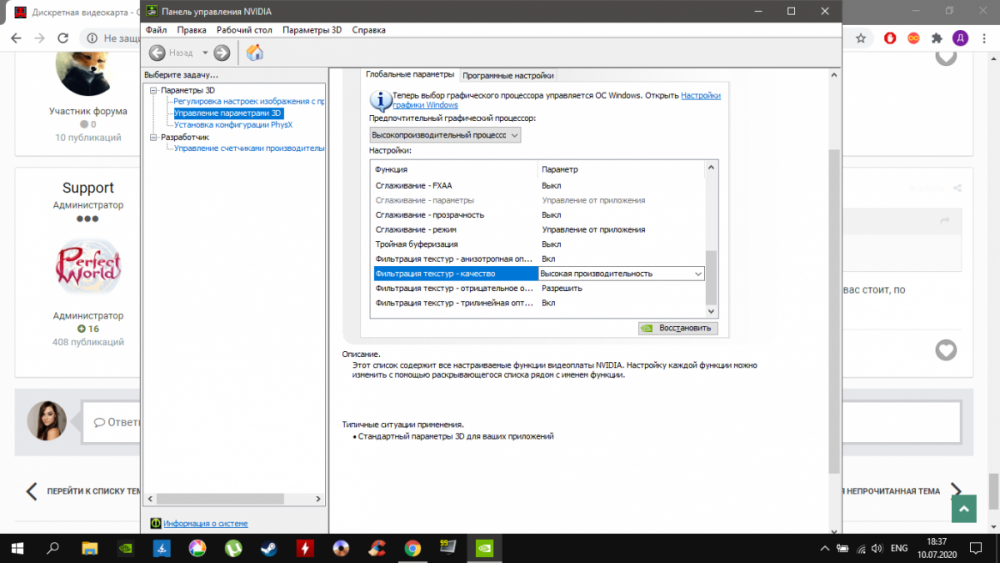Click the Back arrow button
Image resolution: width=1000 pixels, height=563 pixels.
(x=158, y=53)
